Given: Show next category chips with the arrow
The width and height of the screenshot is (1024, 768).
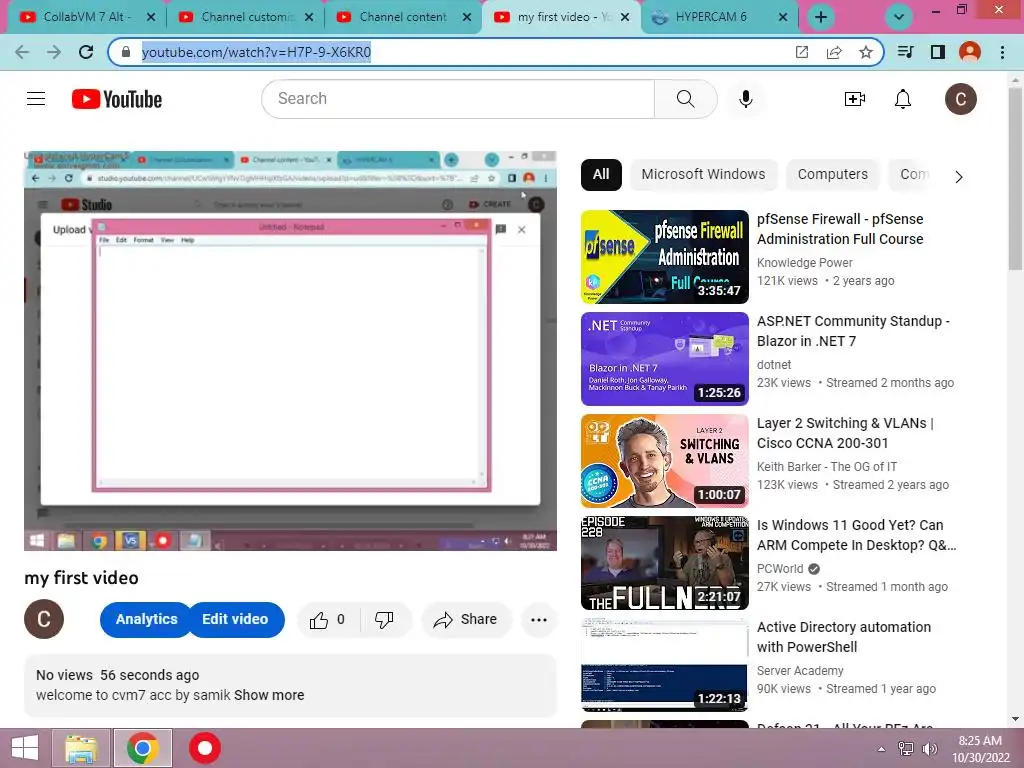Looking at the screenshot, I should click(x=959, y=177).
